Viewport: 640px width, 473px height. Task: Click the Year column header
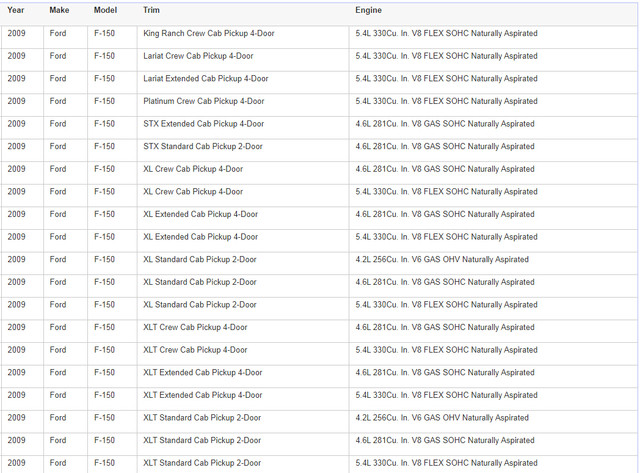pos(16,10)
